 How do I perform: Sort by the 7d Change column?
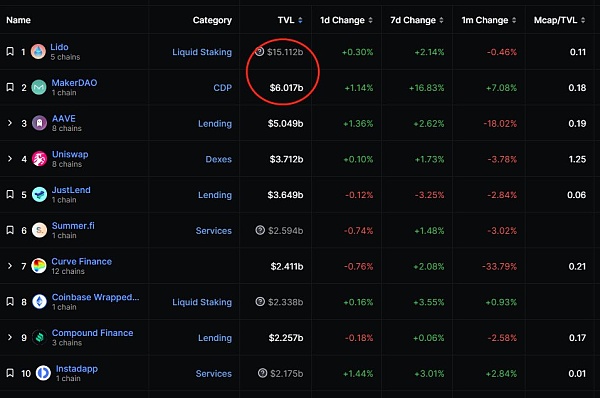[417, 20]
